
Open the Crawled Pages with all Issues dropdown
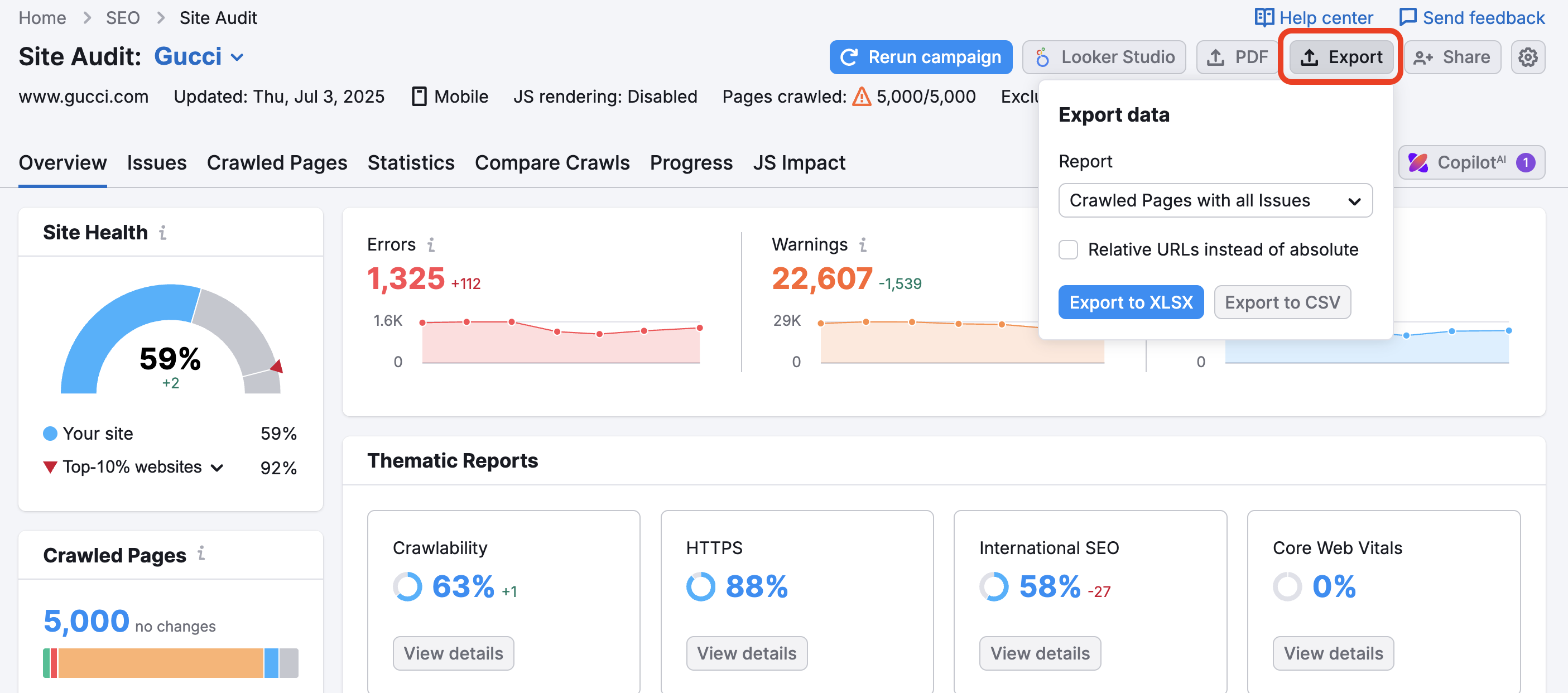point(1215,200)
